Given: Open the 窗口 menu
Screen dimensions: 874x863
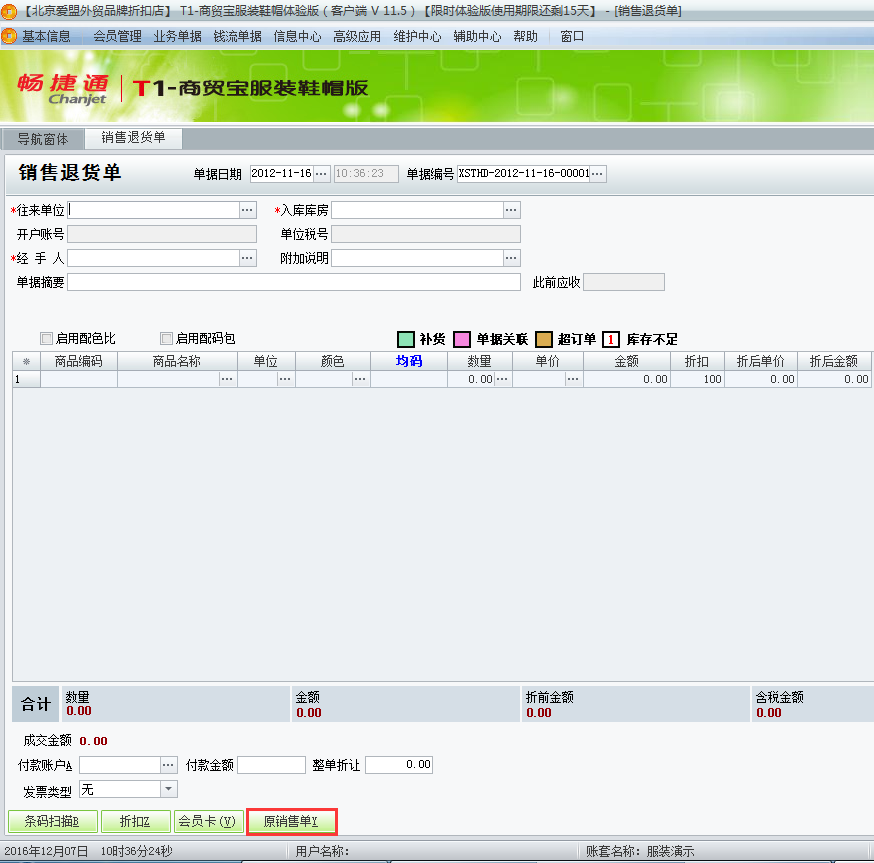Looking at the screenshot, I should [x=572, y=36].
